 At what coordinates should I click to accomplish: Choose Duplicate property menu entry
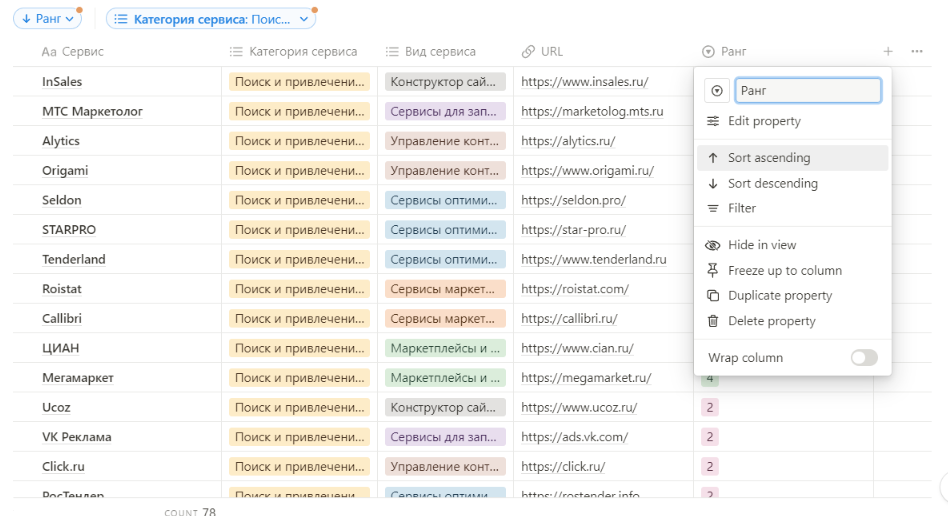click(793, 296)
